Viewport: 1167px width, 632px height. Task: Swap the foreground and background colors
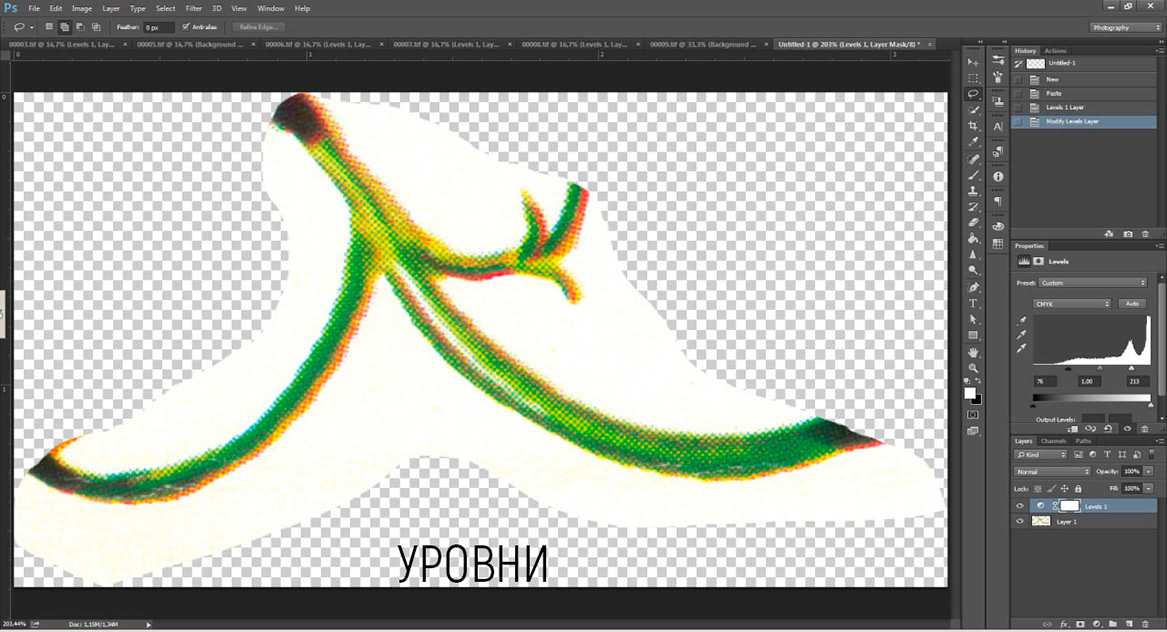(x=979, y=381)
